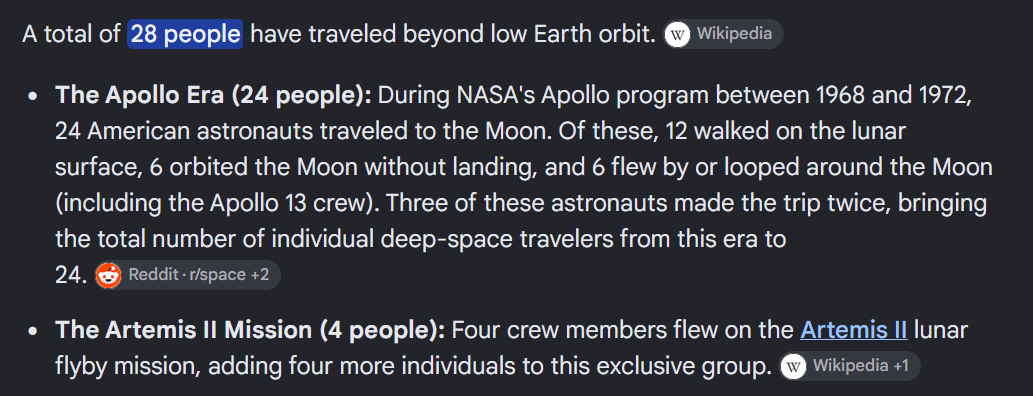Screen dimensions: 1033x396
Task: Click the "Wikipedia" label in the top source chip
Action: (x=734, y=34)
